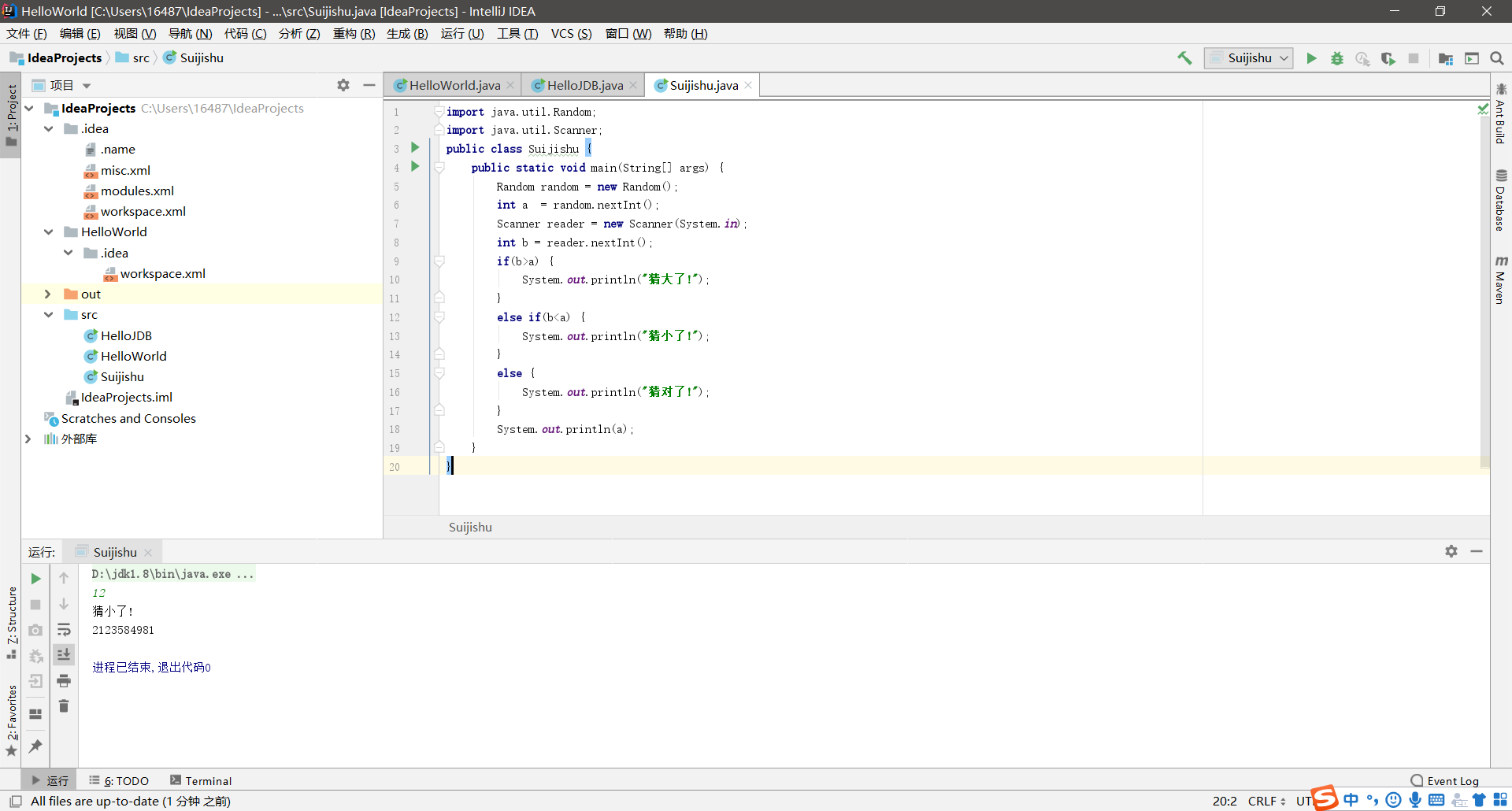Toggle soft-wrap in the run console
The height and width of the screenshot is (811, 1512).
coord(64,630)
